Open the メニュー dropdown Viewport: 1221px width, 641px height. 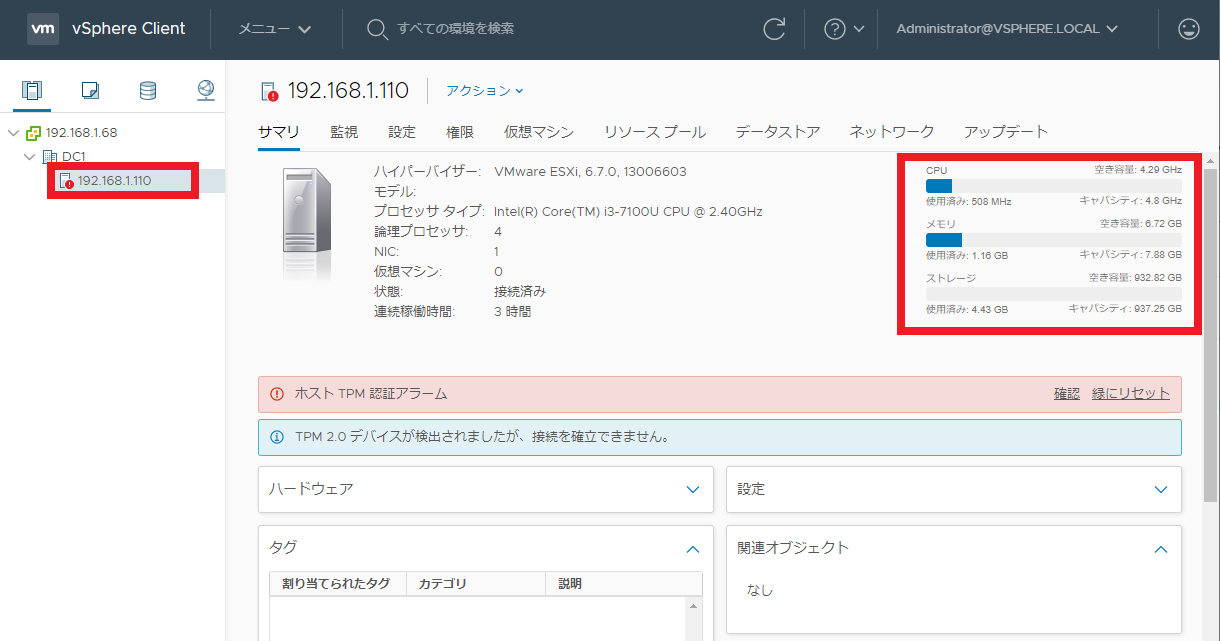coord(274,29)
